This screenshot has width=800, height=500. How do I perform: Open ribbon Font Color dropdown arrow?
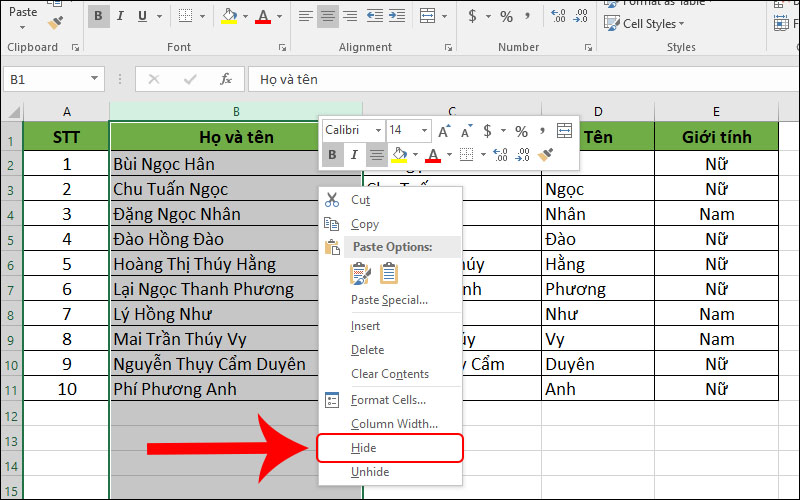[279, 16]
